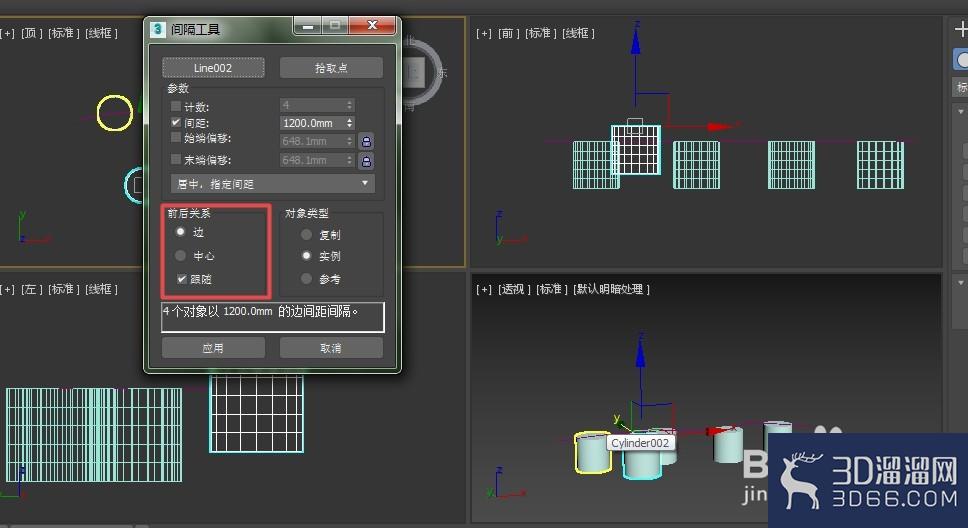968x528 pixels.
Task: Toggle the 始端偏移 lock icon
Action: (x=366, y=141)
